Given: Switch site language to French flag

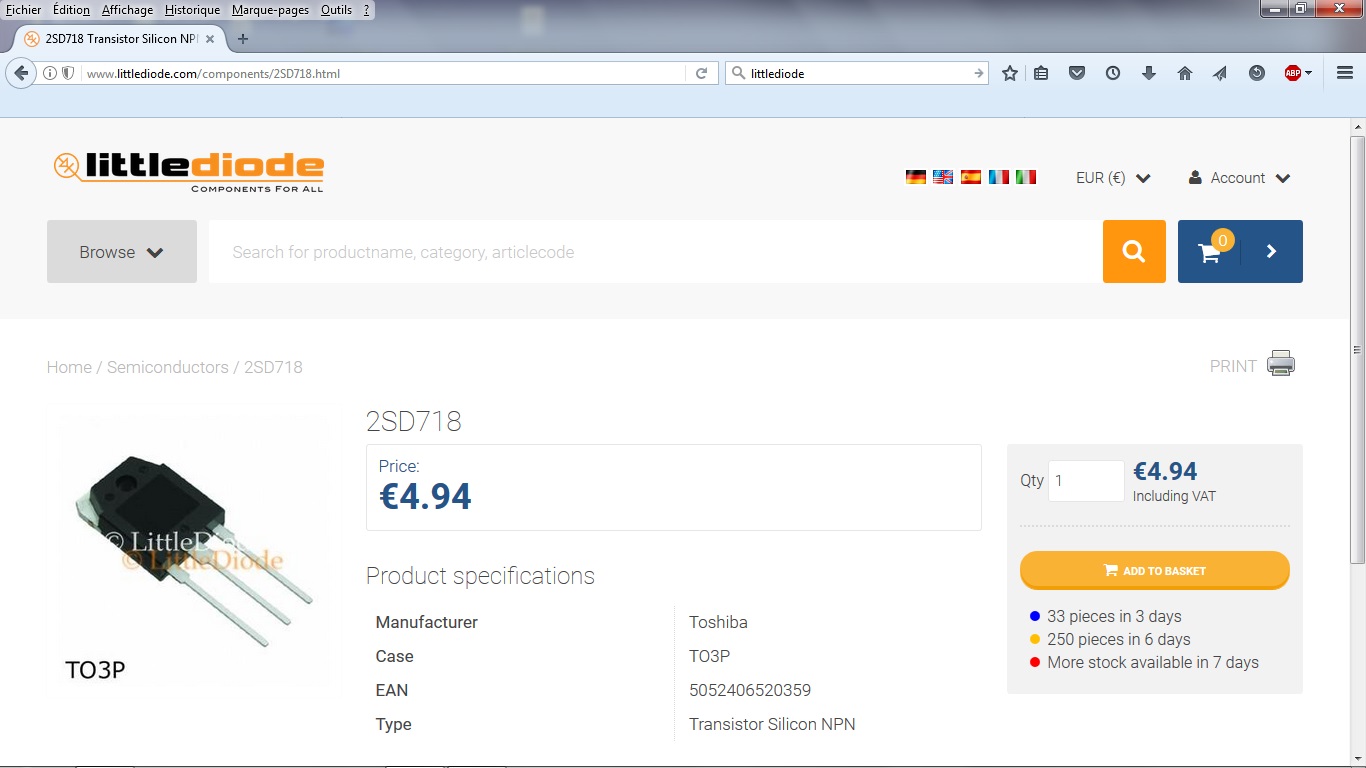Looking at the screenshot, I should [999, 177].
